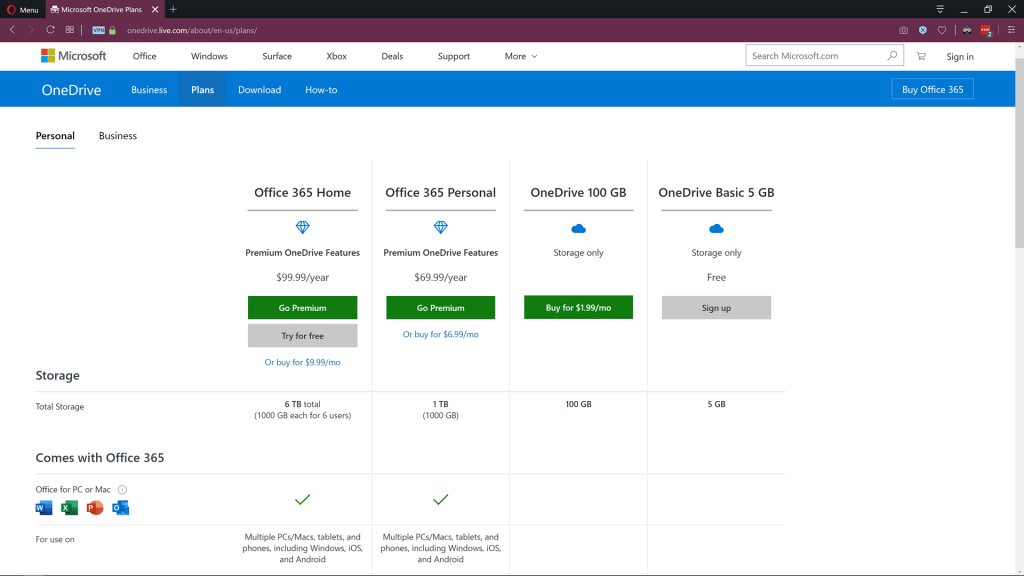Click the onedrive.live.com address bar
The image size is (1024, 576).
(192, 30)
